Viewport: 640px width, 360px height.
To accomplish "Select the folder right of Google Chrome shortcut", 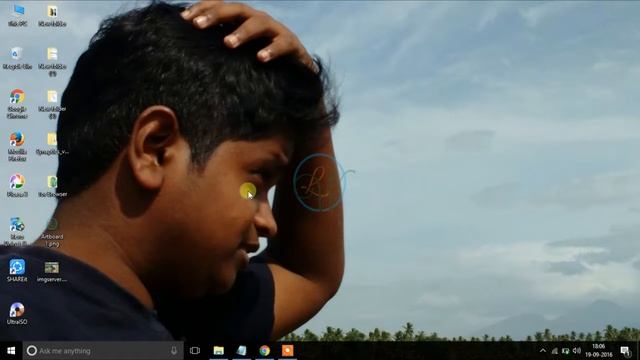I will click(x=52, y=104).
